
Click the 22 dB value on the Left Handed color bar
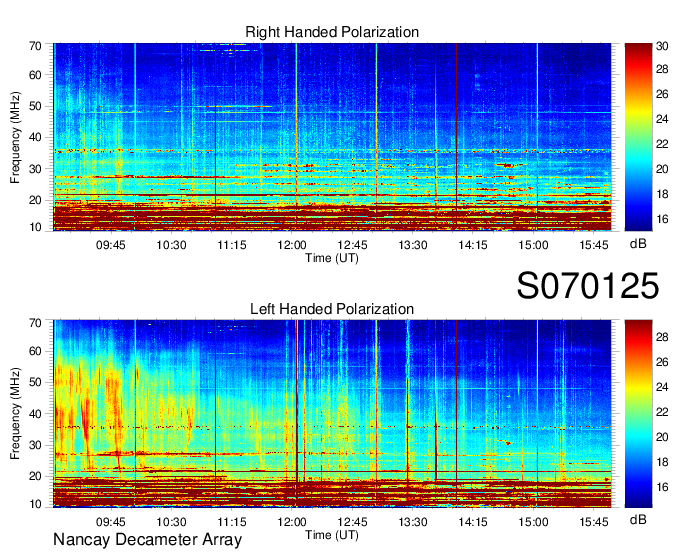click(662, 412)
